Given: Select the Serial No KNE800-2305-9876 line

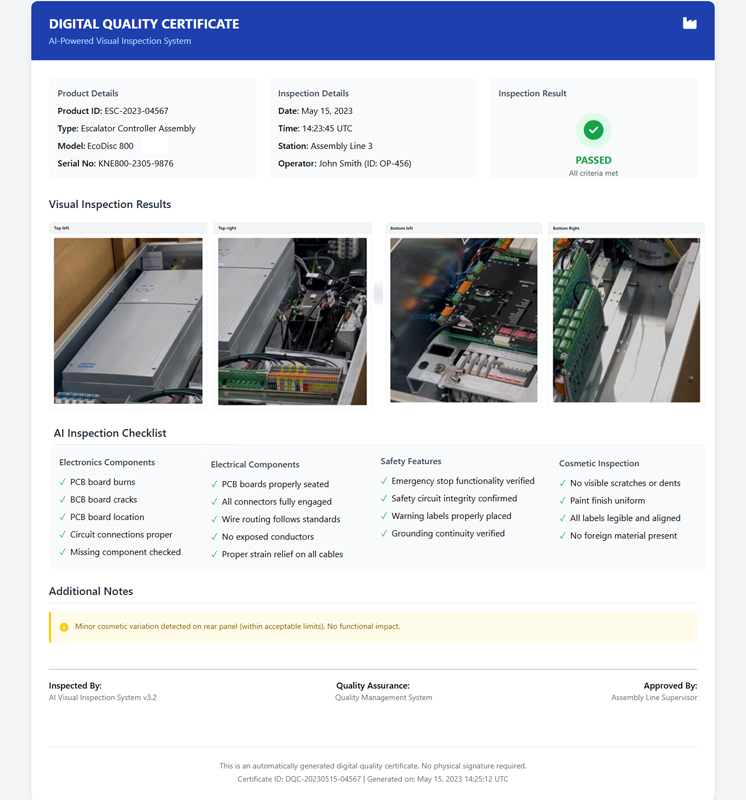Looking at the screenshot, I should [115, 163].
